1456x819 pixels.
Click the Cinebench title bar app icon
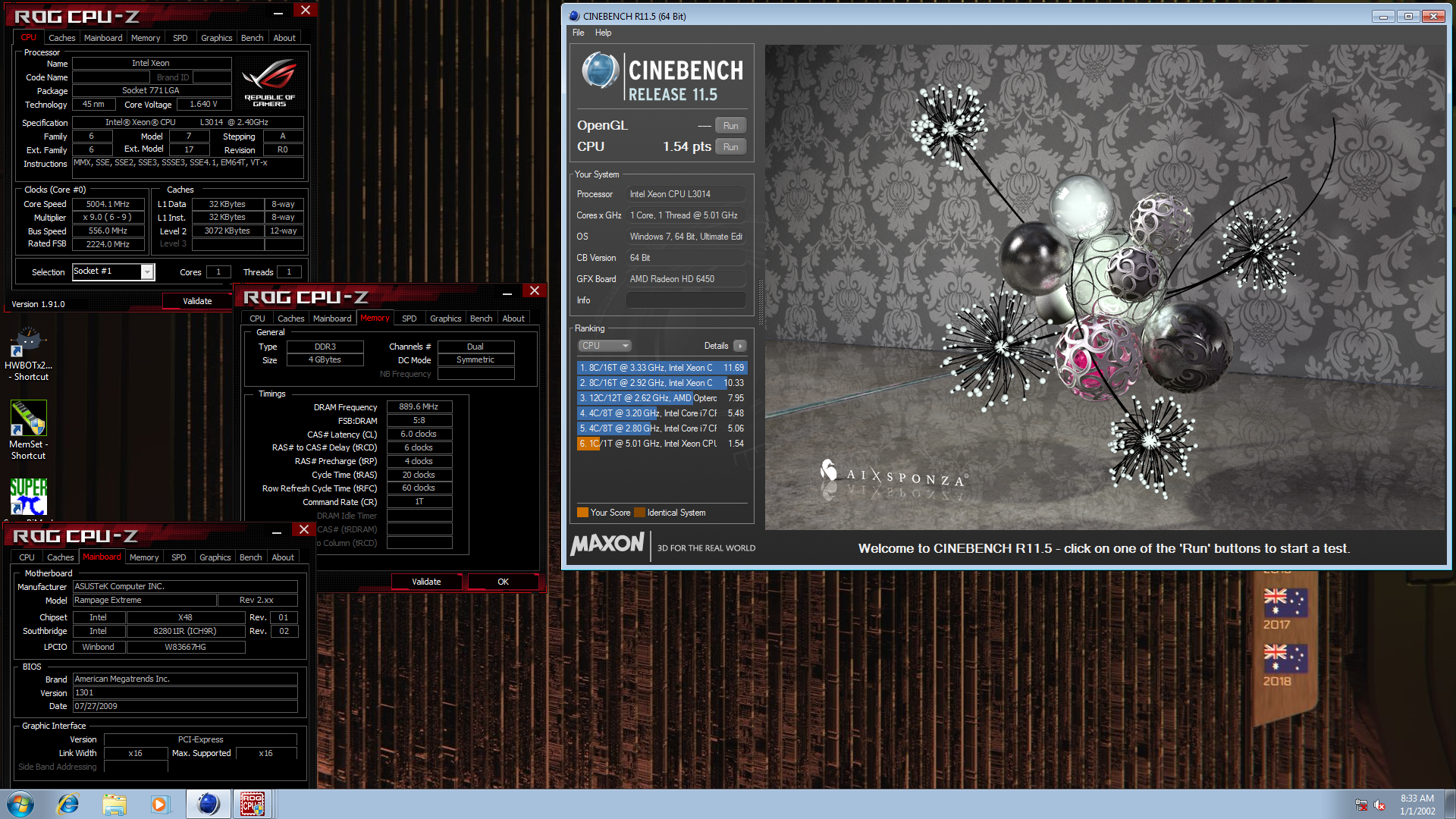pyautogui.click(x=574, y=16)
